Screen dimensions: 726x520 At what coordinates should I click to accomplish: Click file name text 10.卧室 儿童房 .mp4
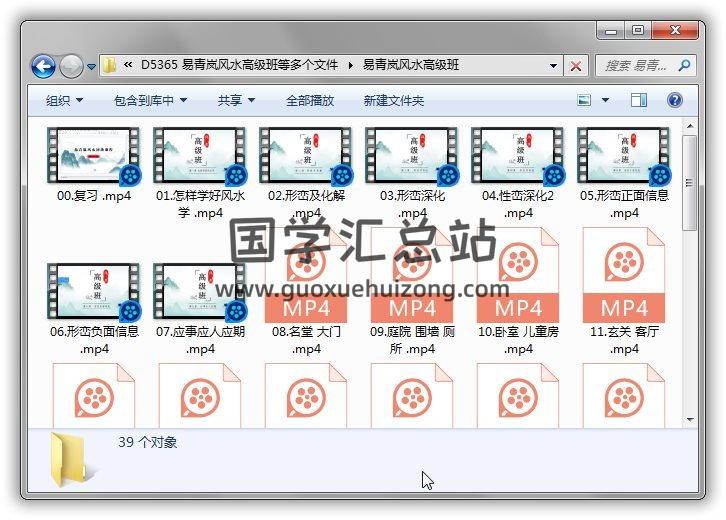[x=518, y=340]
